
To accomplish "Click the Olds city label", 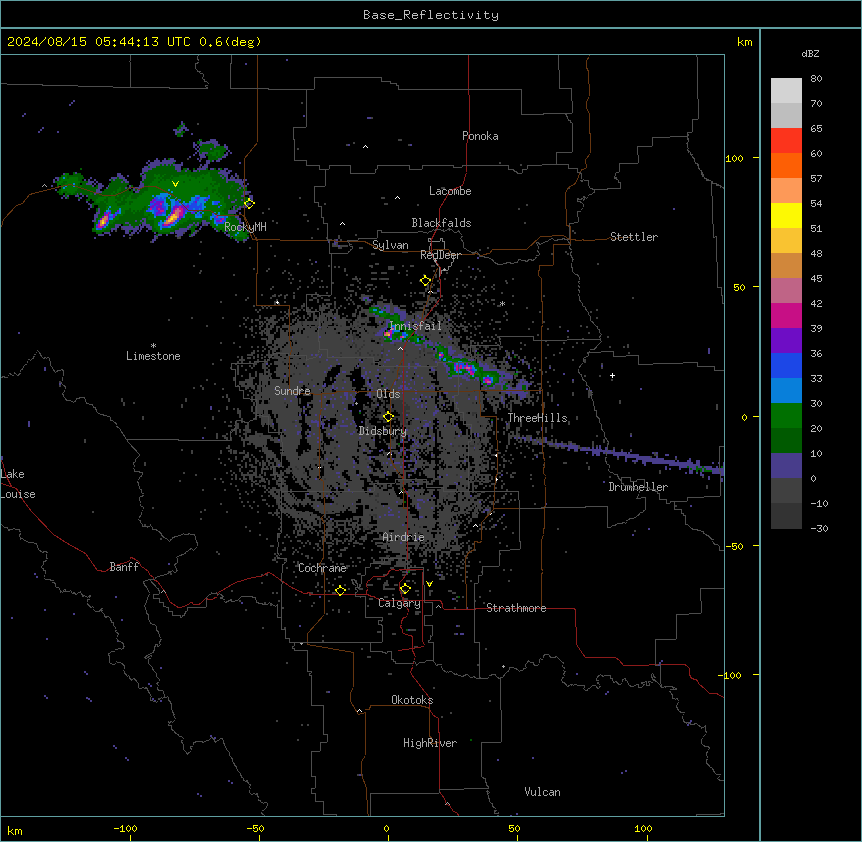I will pos(388,394).
